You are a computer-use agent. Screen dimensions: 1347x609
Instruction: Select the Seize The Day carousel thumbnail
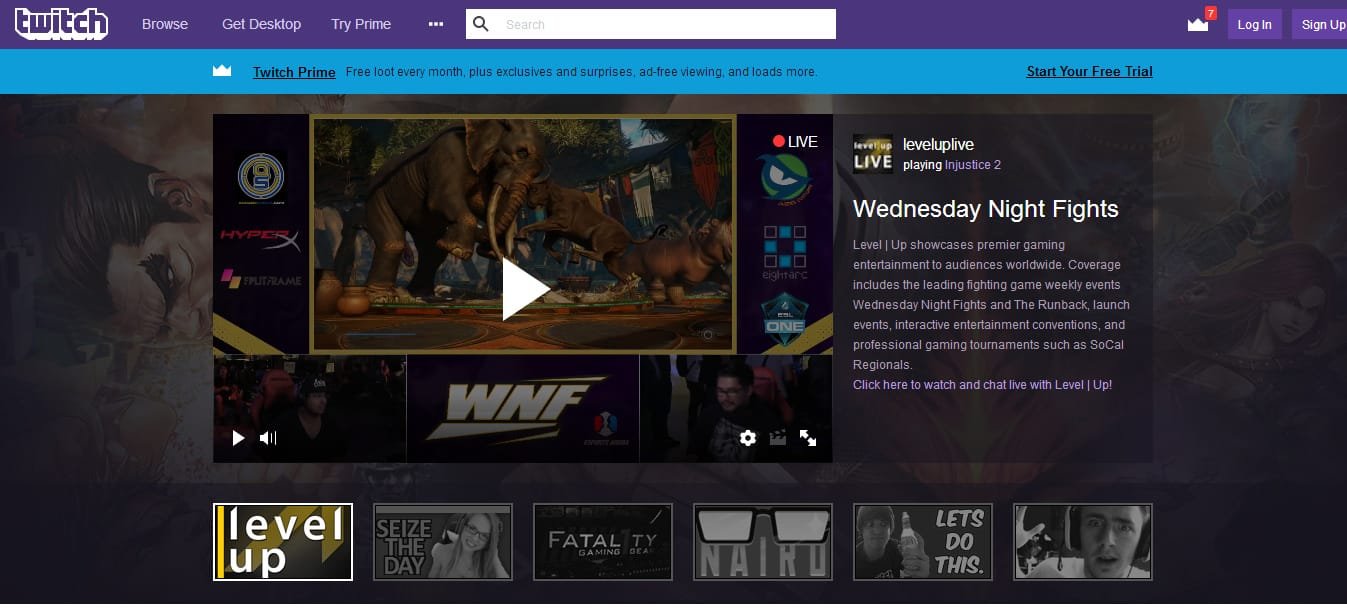(x=443, y=542)
